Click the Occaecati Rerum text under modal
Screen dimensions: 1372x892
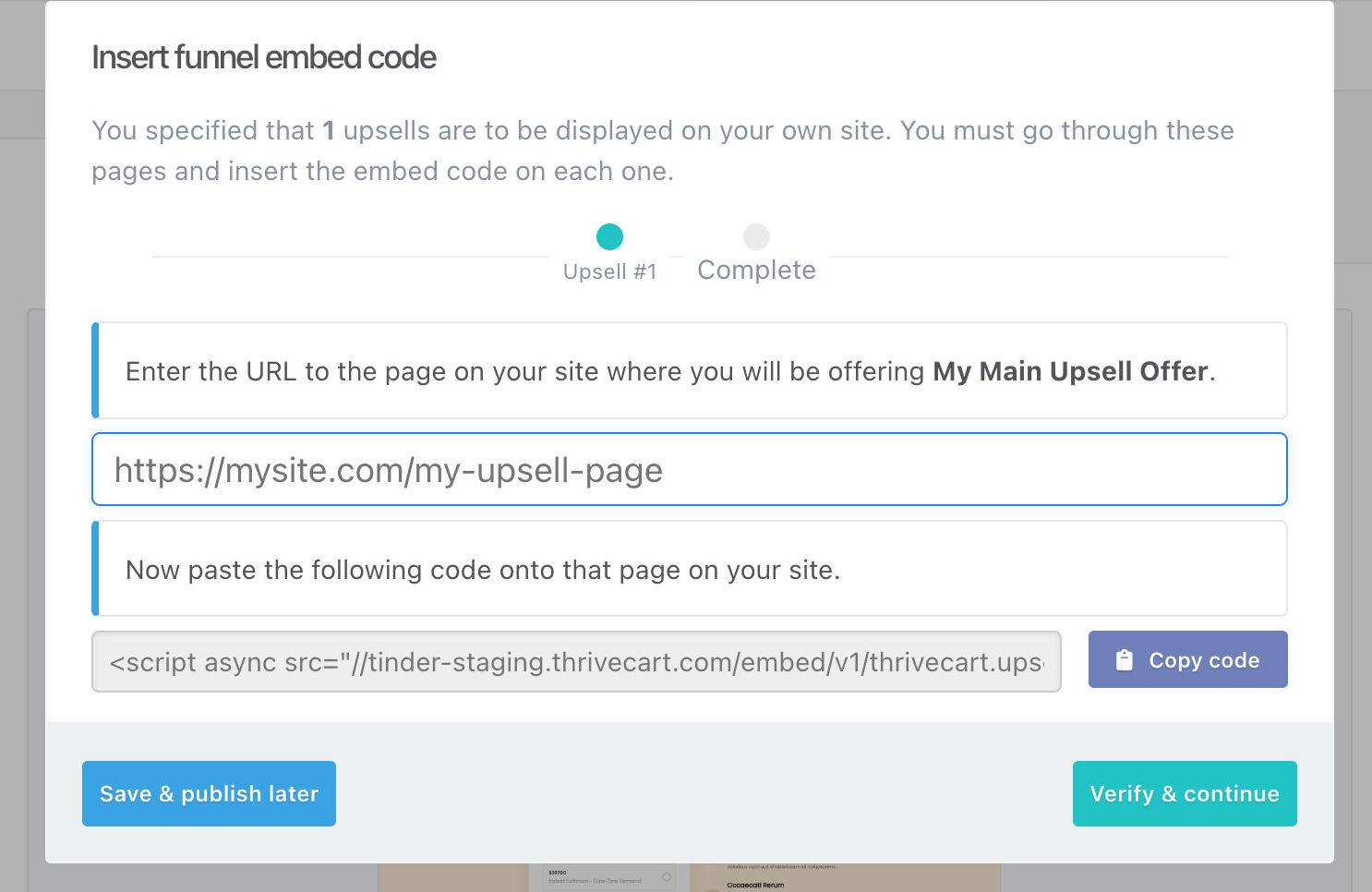[x=755, y=885]
